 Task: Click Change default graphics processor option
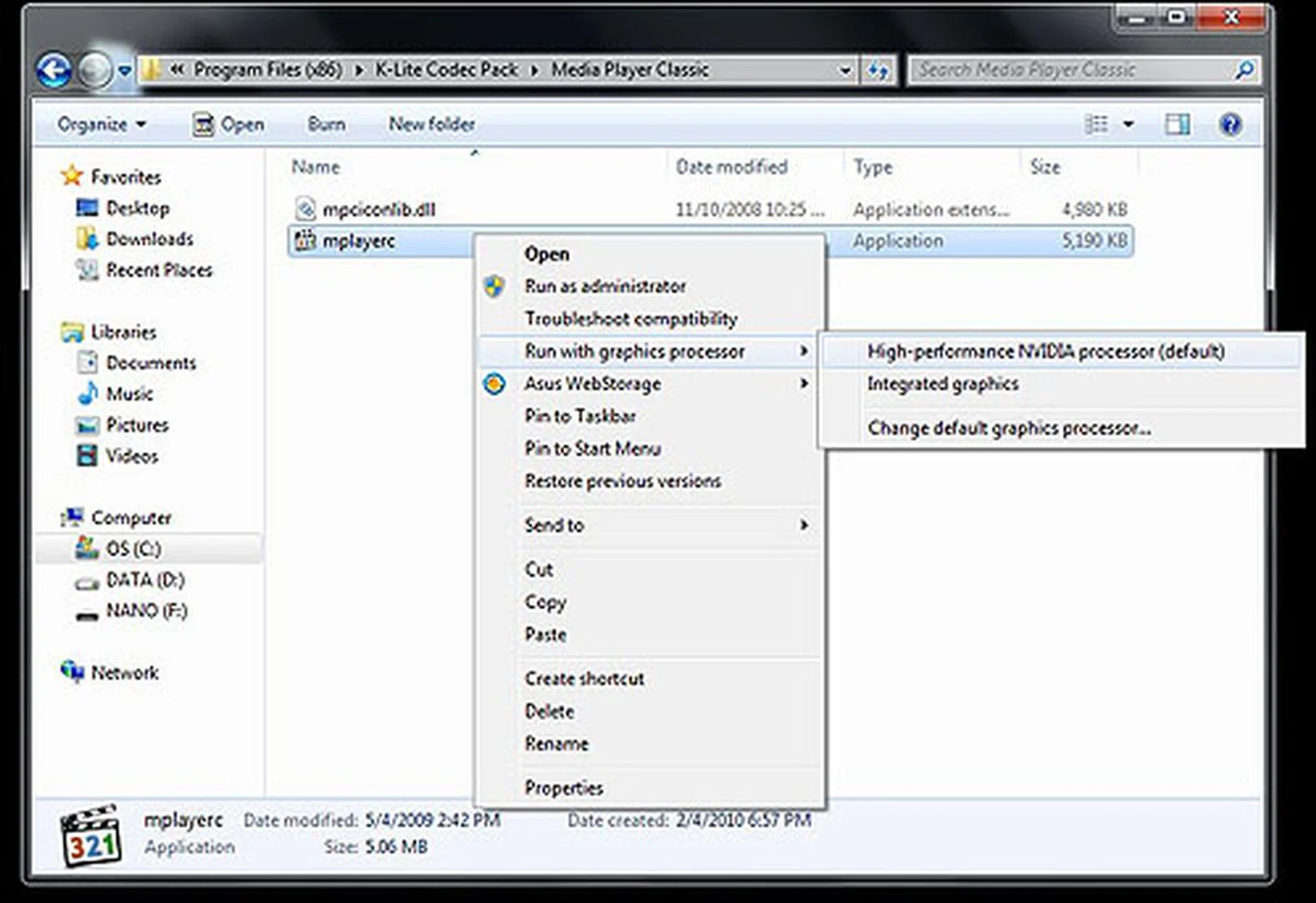[x=1008, y=429]
